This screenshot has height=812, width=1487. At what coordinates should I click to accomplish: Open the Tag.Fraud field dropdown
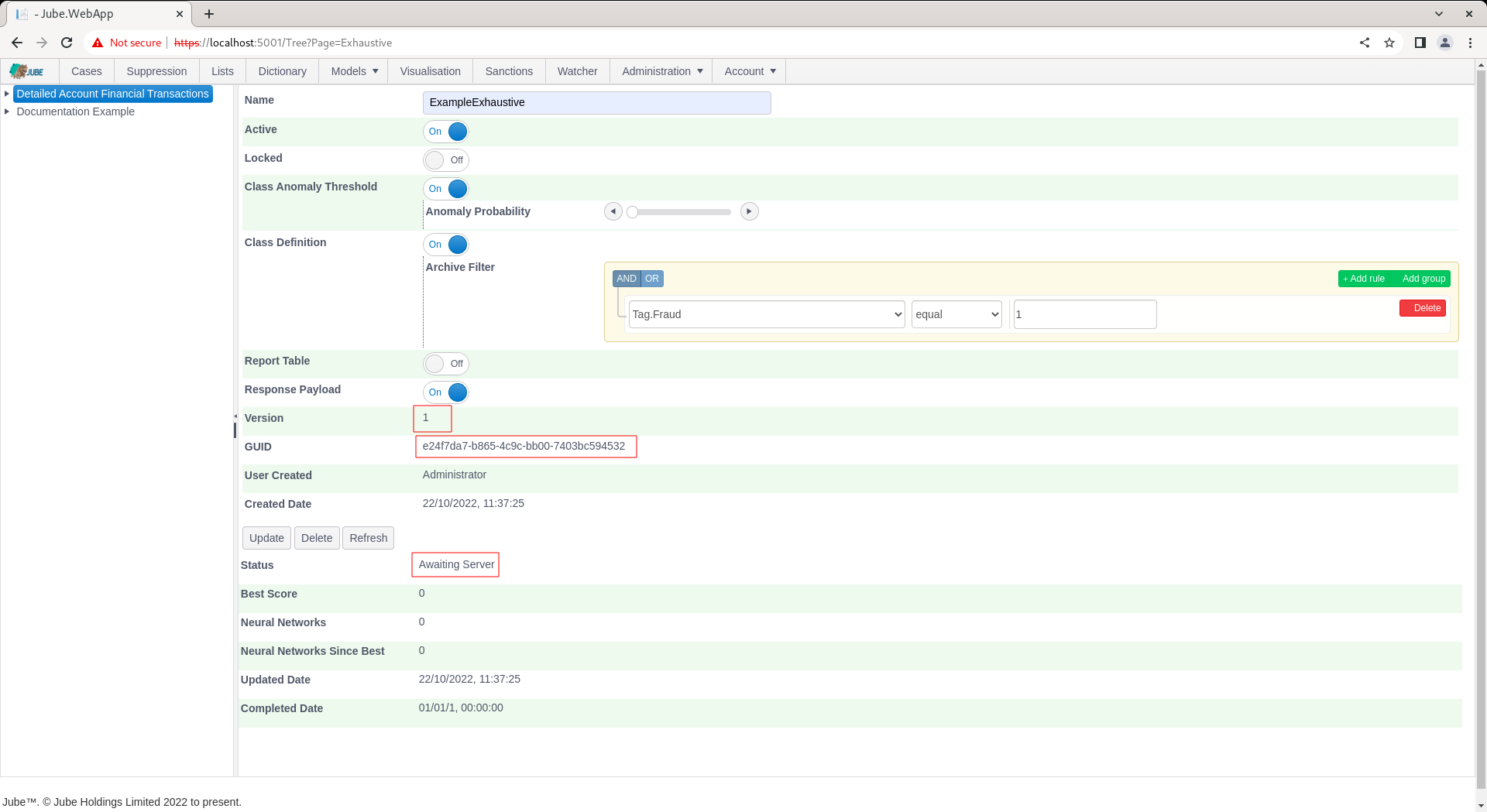[x=767, y=314]
